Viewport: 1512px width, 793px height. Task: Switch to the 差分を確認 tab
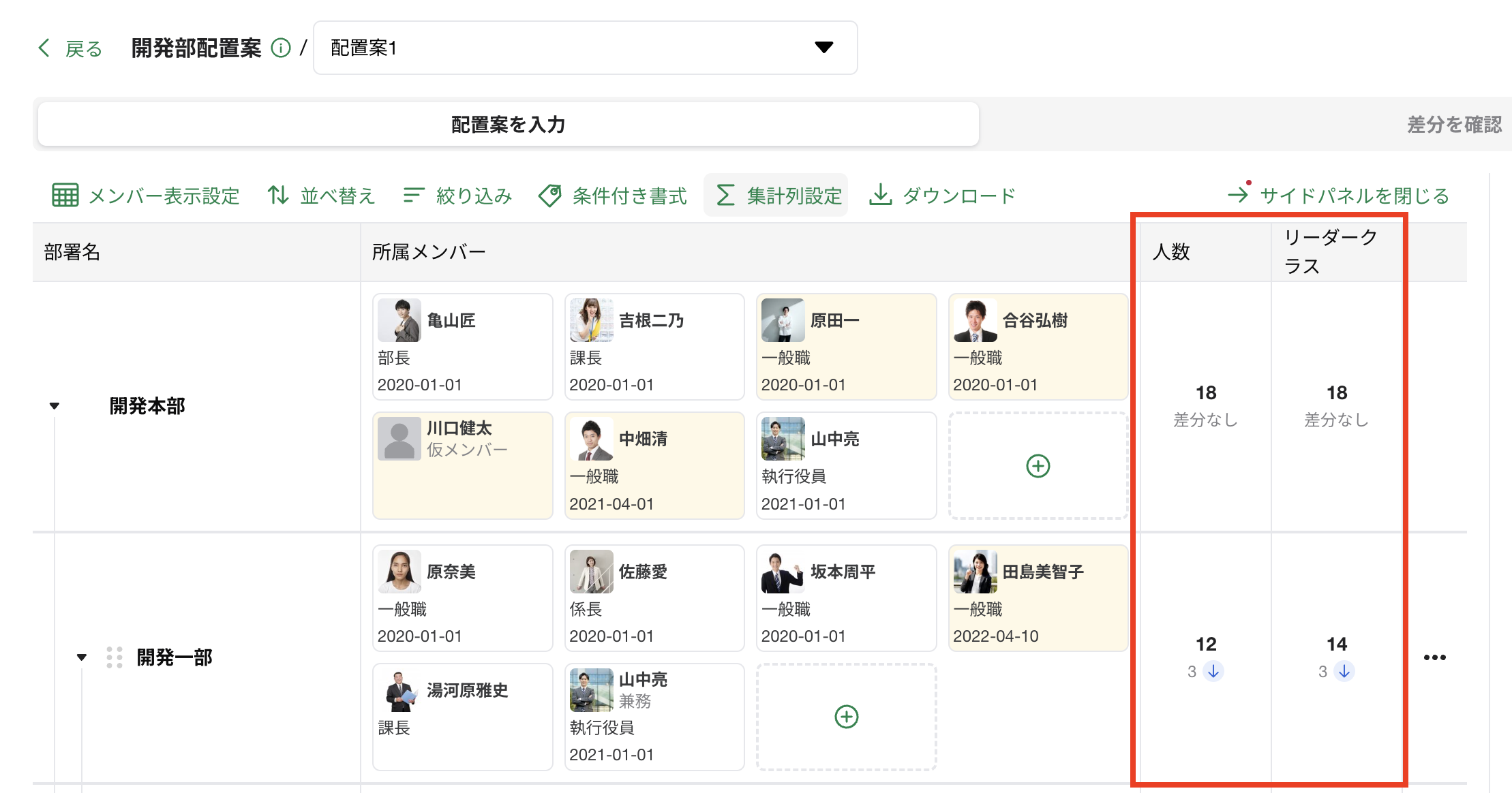pos(1453,125)
